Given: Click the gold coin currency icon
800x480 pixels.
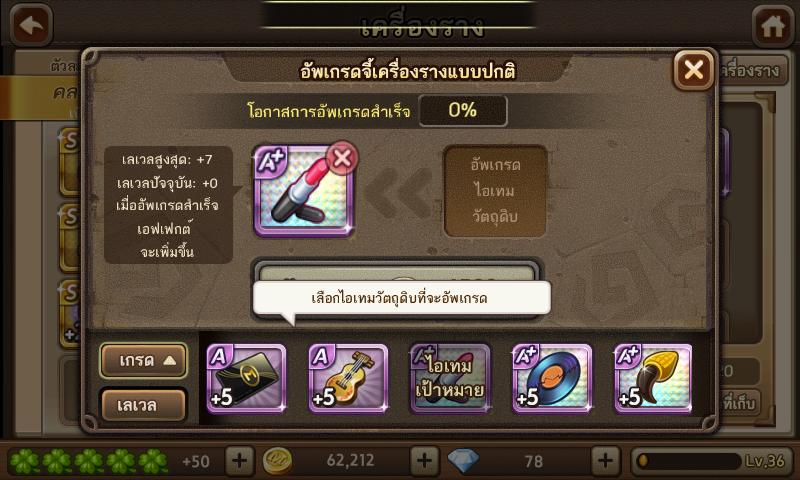Looking at the screenshot, I should click(x=277, y=461).
